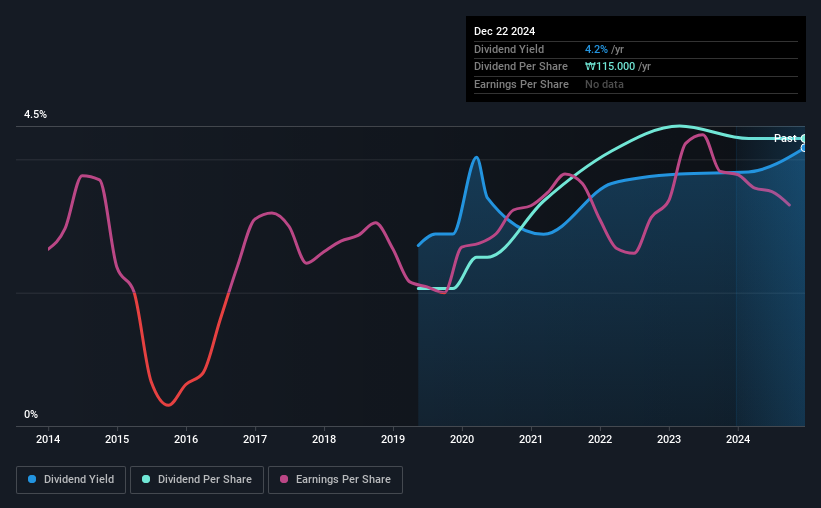Screen dimensions: 821x508
Task: Click the 4.2% dividend yield value
Action: point(596,49)
